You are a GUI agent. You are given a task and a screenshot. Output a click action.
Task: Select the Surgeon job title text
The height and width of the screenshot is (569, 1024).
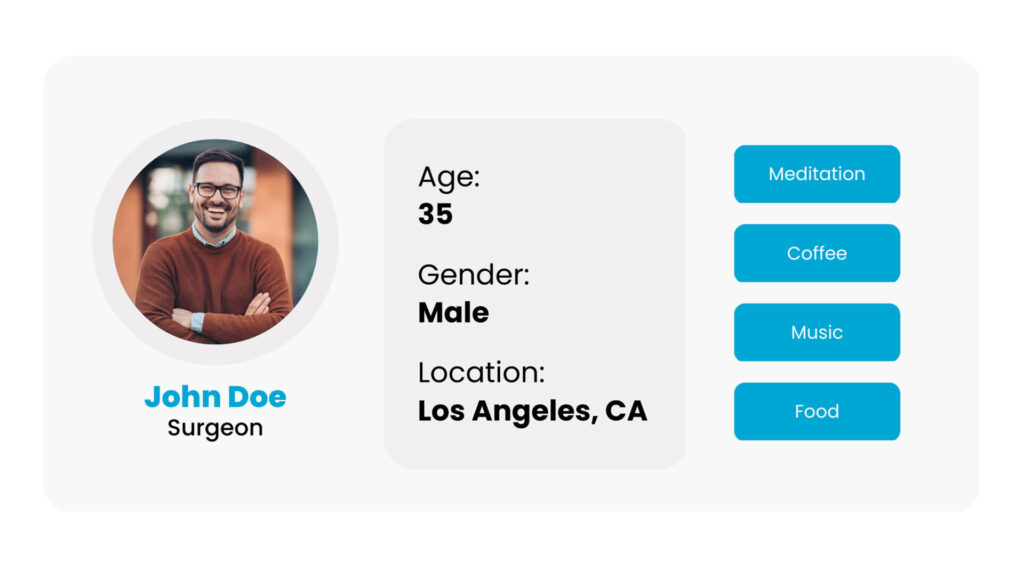(x=216, y=428)
